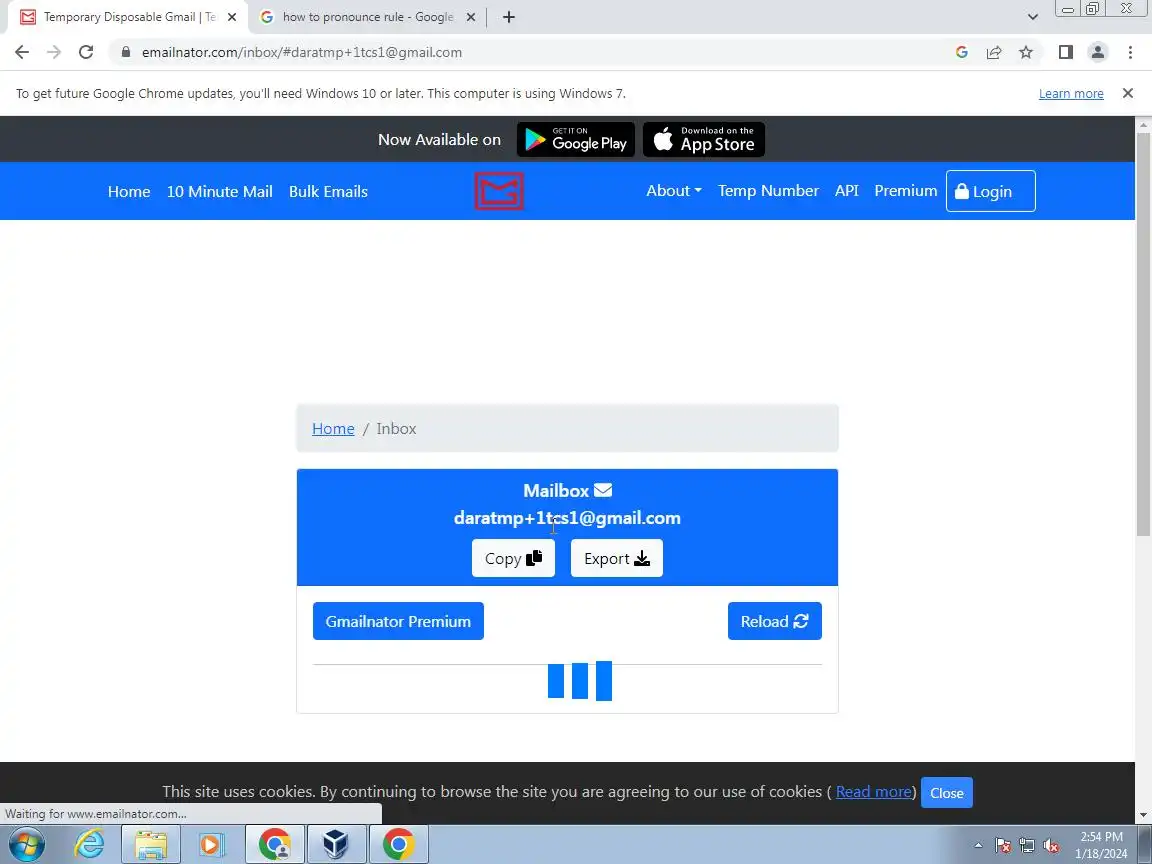Open Windows Explorer from the taskbar
1152x864 pixels.
pos(151,844)
